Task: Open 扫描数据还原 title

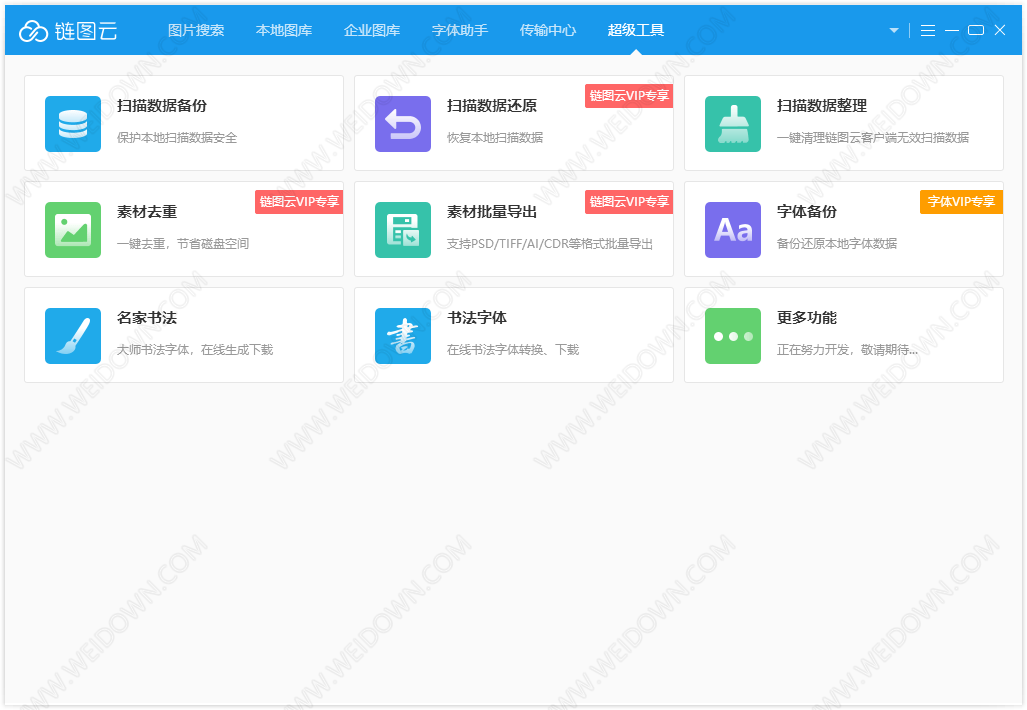Action: tap(492, 105)
